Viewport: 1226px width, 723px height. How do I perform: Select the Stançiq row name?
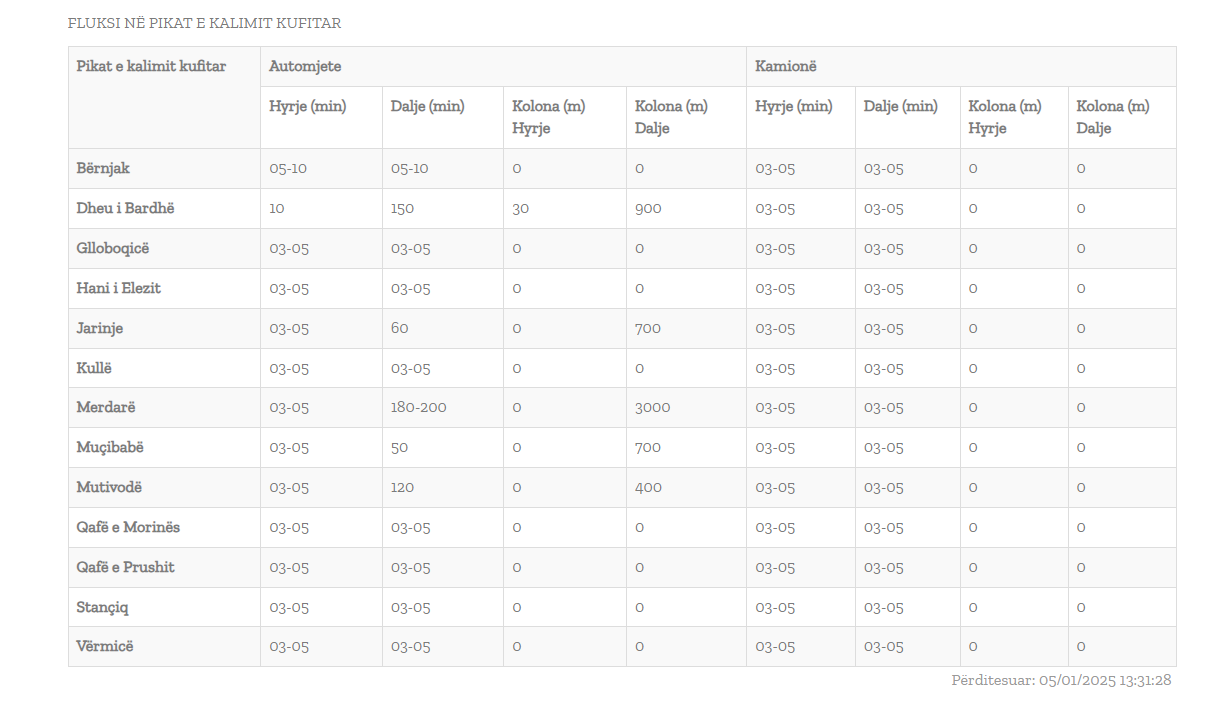[x=102, y=607]
